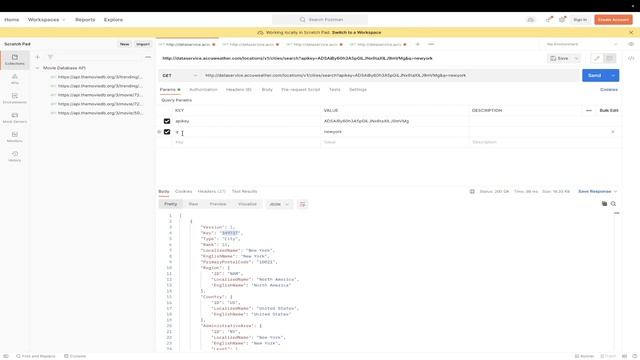
Task: Open Explore in top navigation
Action: [x=113, y=20]
